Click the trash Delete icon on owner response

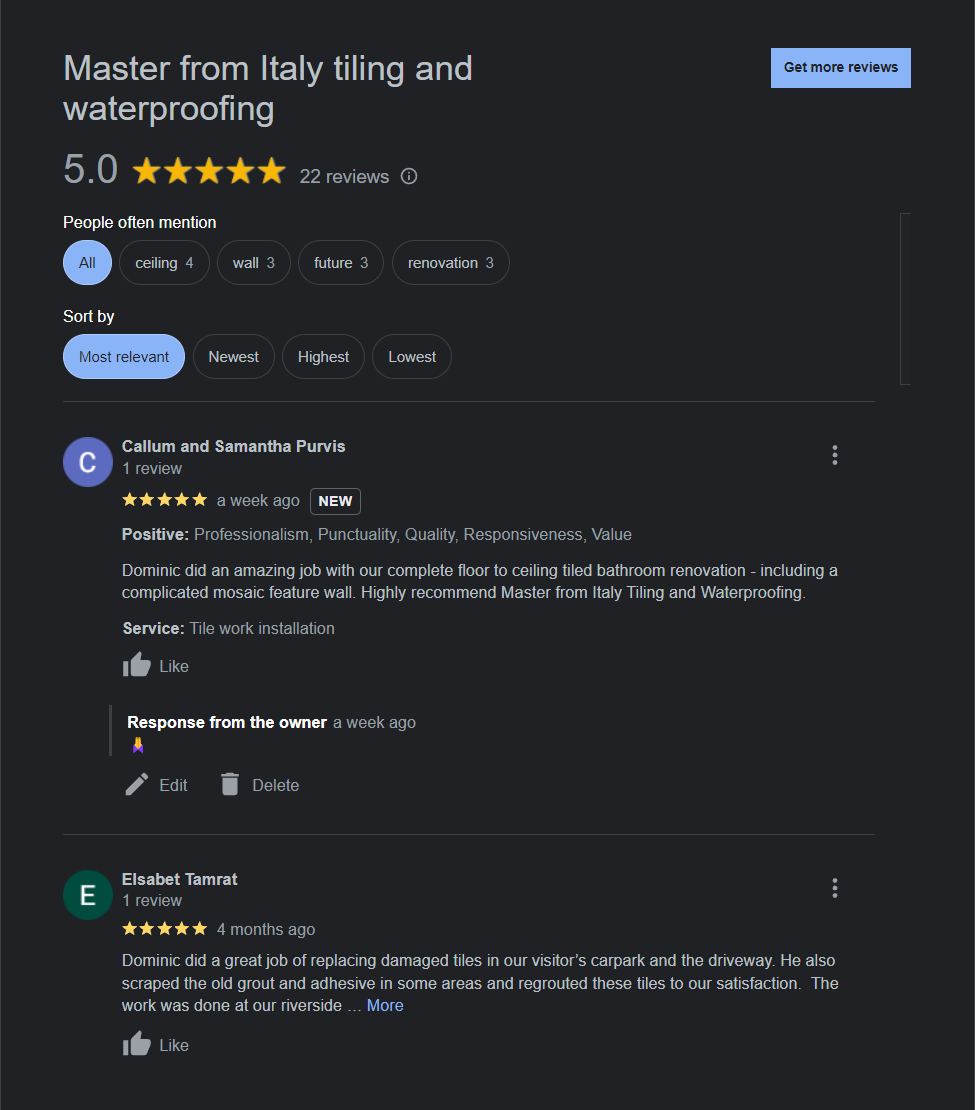coord(230,785)
